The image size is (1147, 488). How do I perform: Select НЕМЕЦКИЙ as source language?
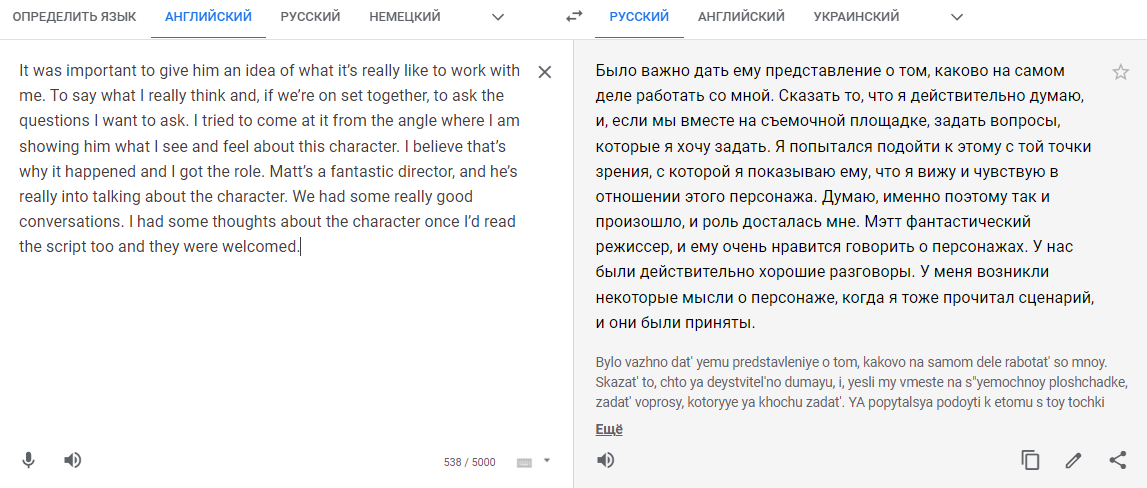[x=405, y=17]
